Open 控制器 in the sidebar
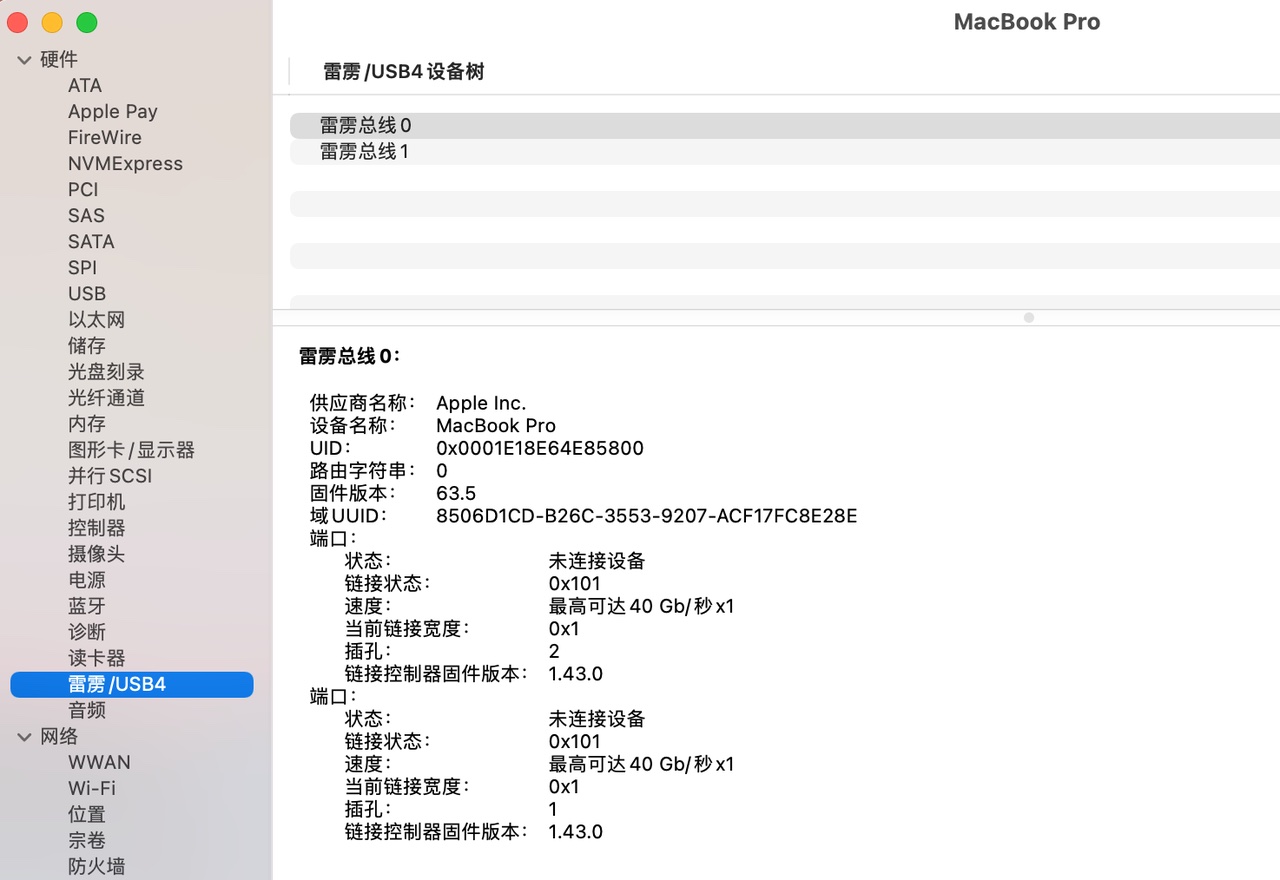Viewport: 1280px width, 880px height. (x=97, y=528)
